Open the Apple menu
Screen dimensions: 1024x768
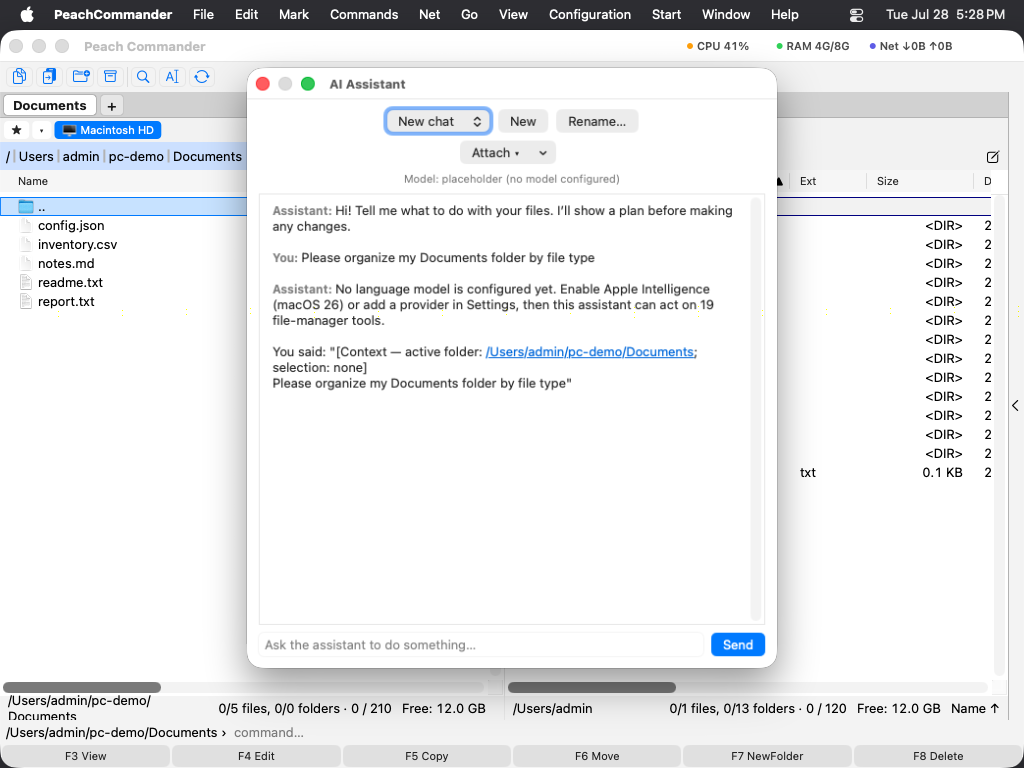point(27,14)
